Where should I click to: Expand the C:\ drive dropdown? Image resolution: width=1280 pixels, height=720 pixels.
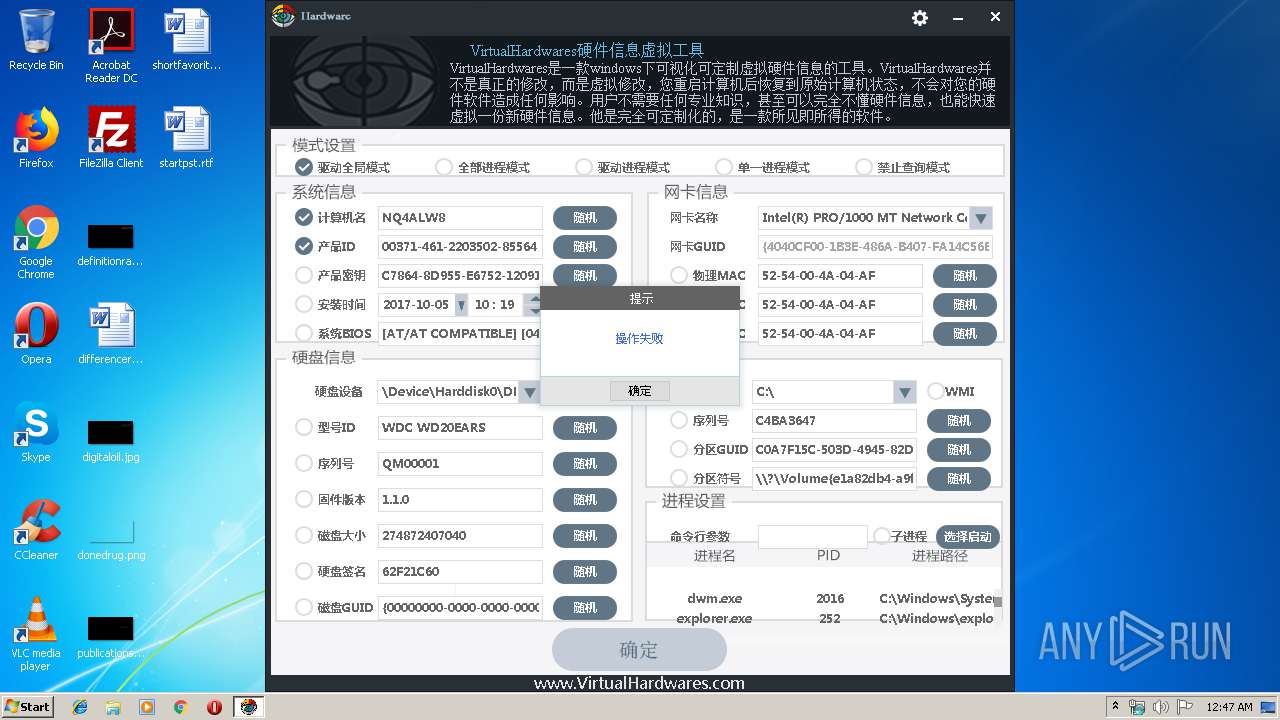coord(905,392)
